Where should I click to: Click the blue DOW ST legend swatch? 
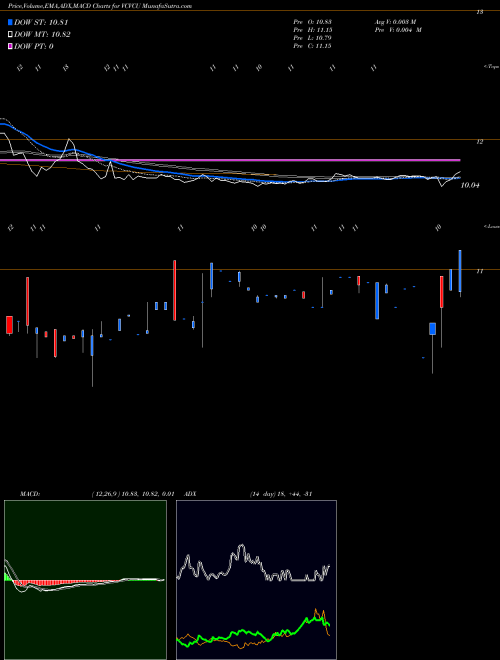[x=10, y=22]
